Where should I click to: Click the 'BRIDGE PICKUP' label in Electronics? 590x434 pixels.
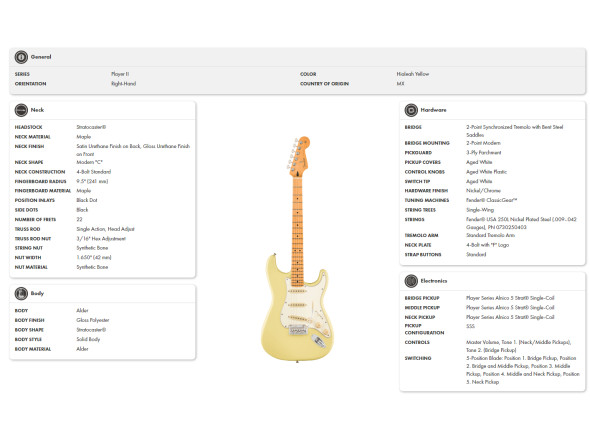[422, 298]
